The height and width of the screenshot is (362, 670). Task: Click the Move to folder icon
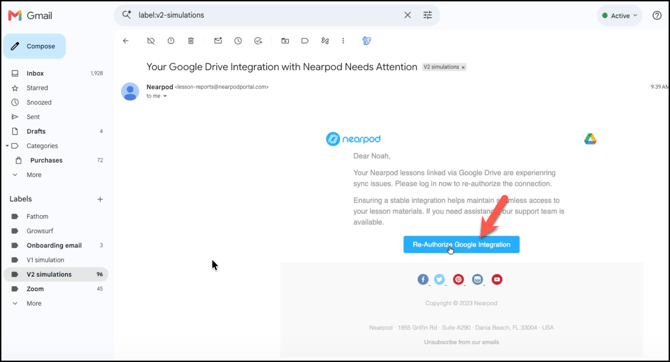pyautogui.click(x=285, y=41)
